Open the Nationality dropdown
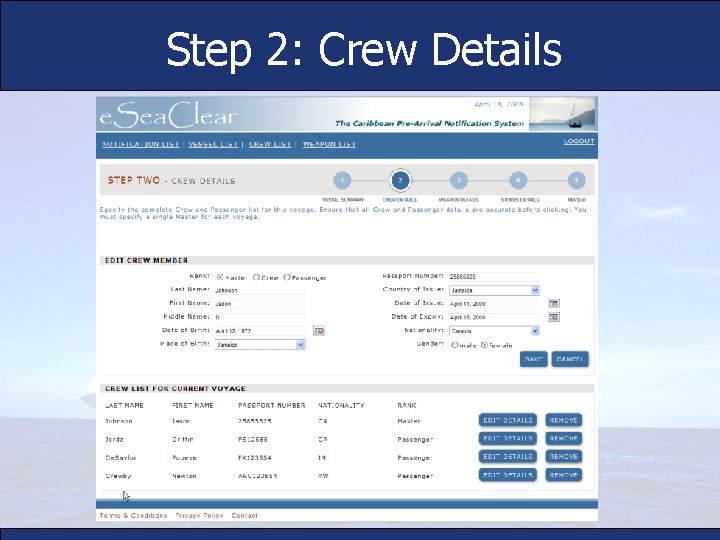The width and height of the screenshot is (720, 540). click(x=494, y=331)
